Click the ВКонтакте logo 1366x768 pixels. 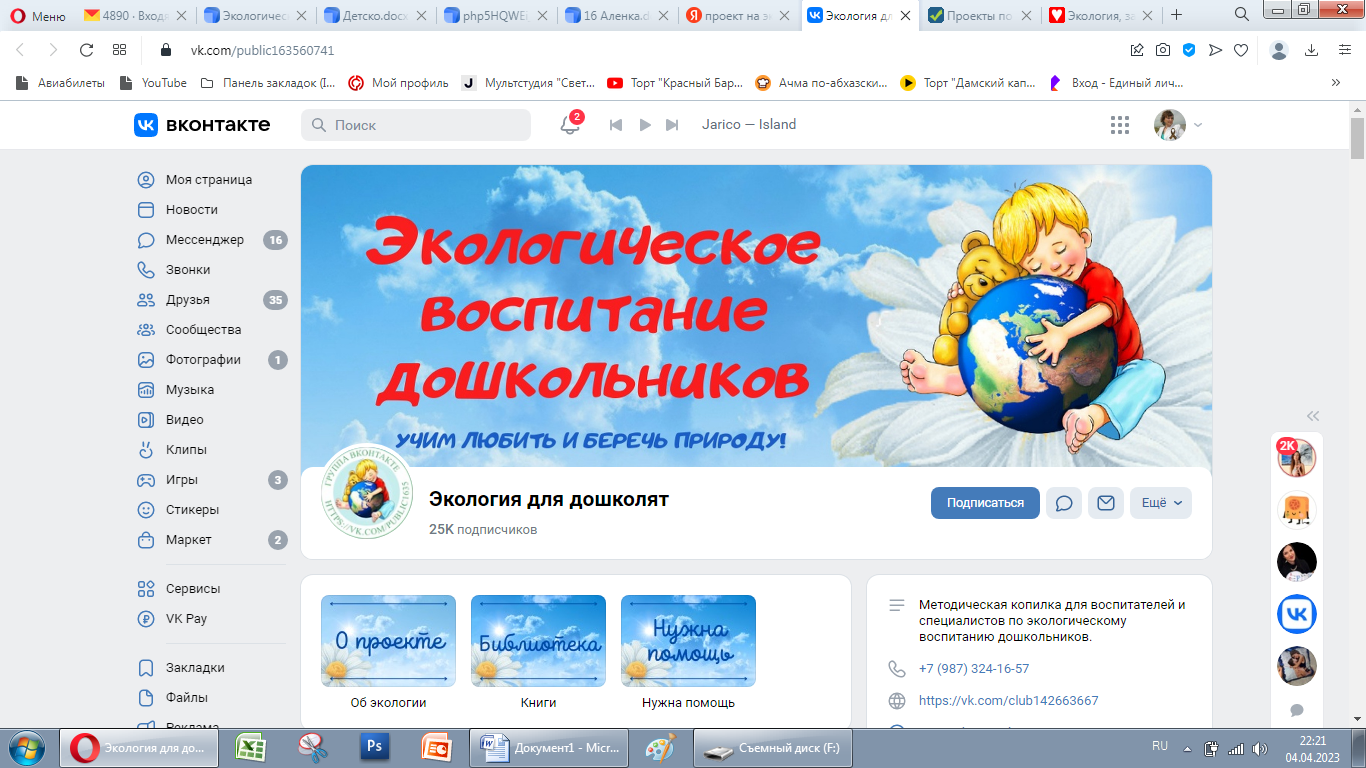202,124
